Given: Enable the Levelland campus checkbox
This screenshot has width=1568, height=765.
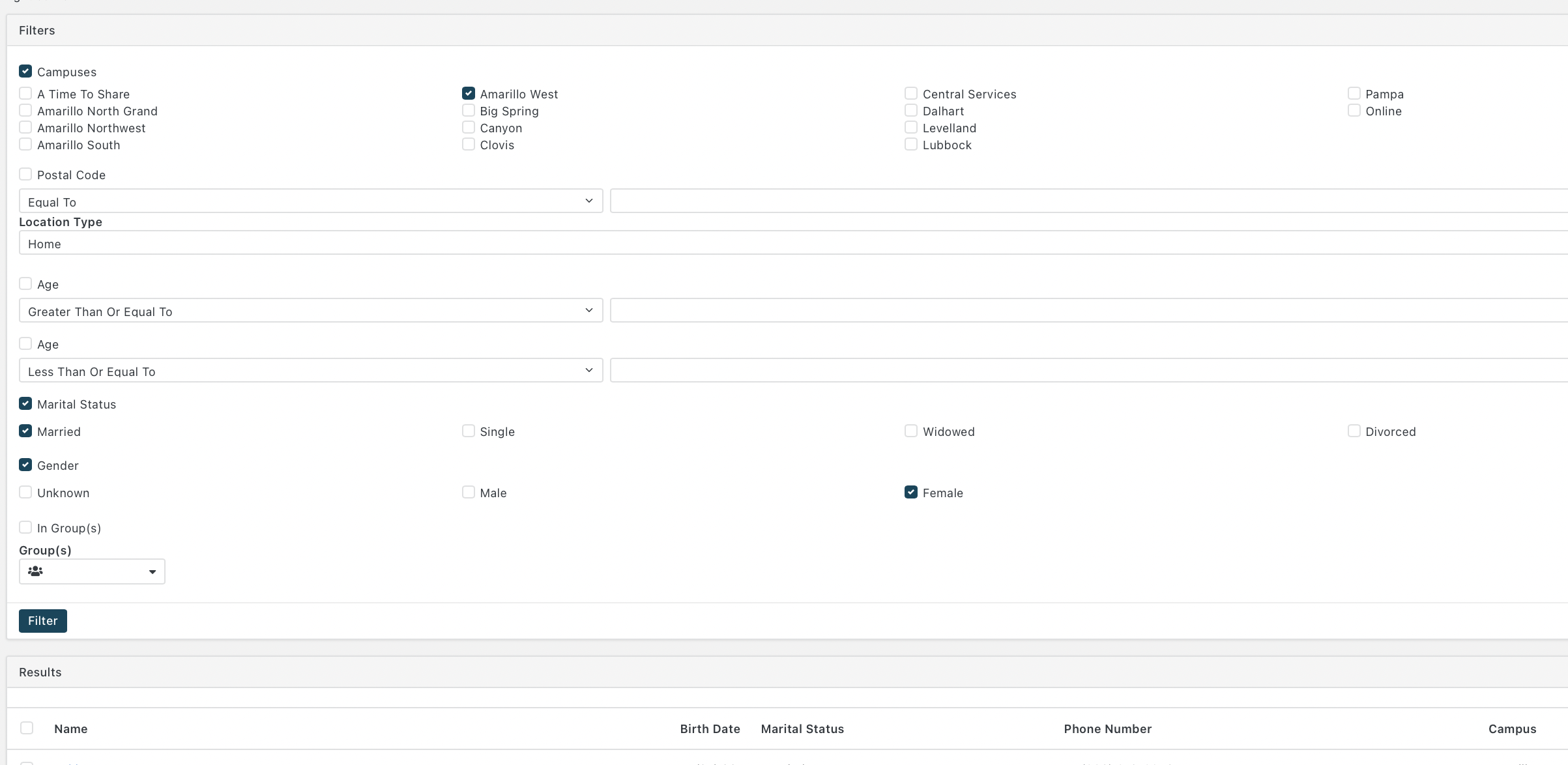Looking at the screenshot, I should [x=911, y=127].
